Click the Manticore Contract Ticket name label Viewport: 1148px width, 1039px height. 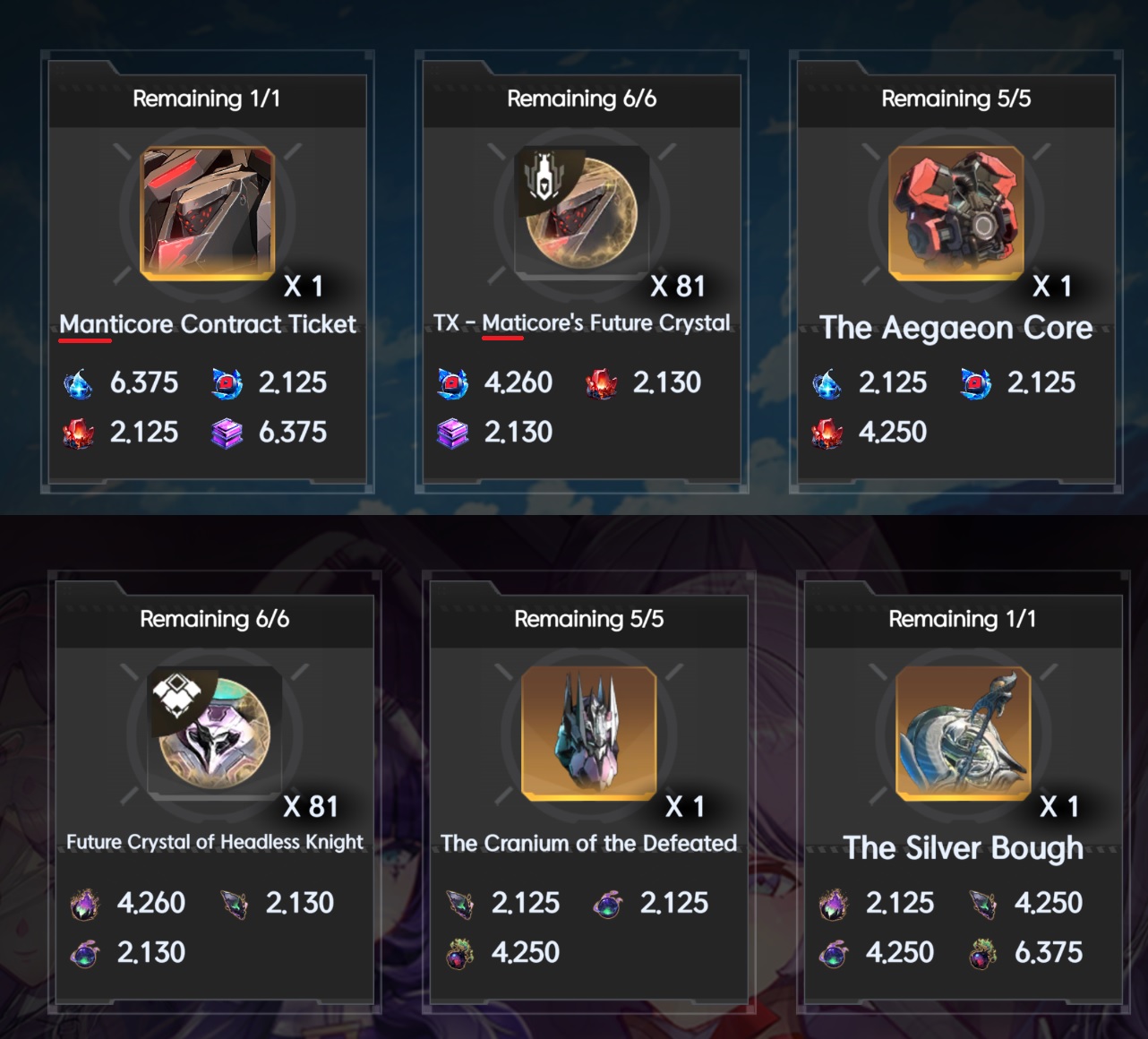click(207, 324)
